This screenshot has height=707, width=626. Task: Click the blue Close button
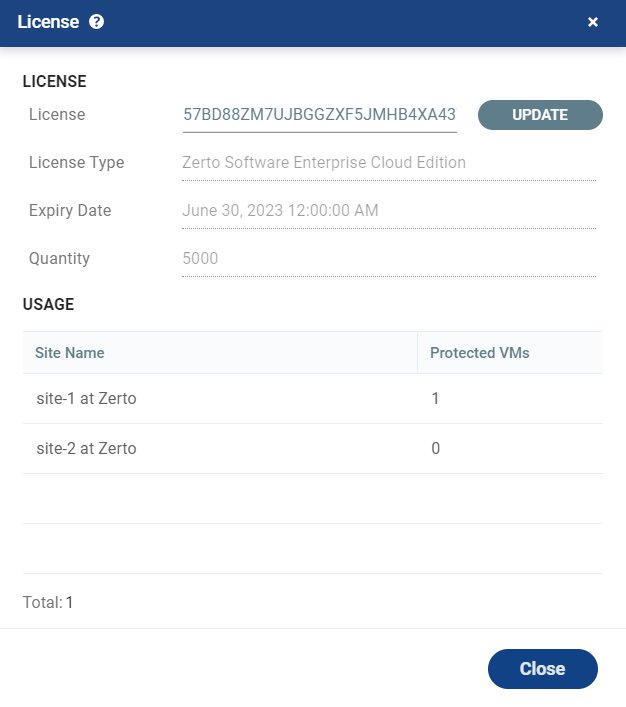[543, 669]
